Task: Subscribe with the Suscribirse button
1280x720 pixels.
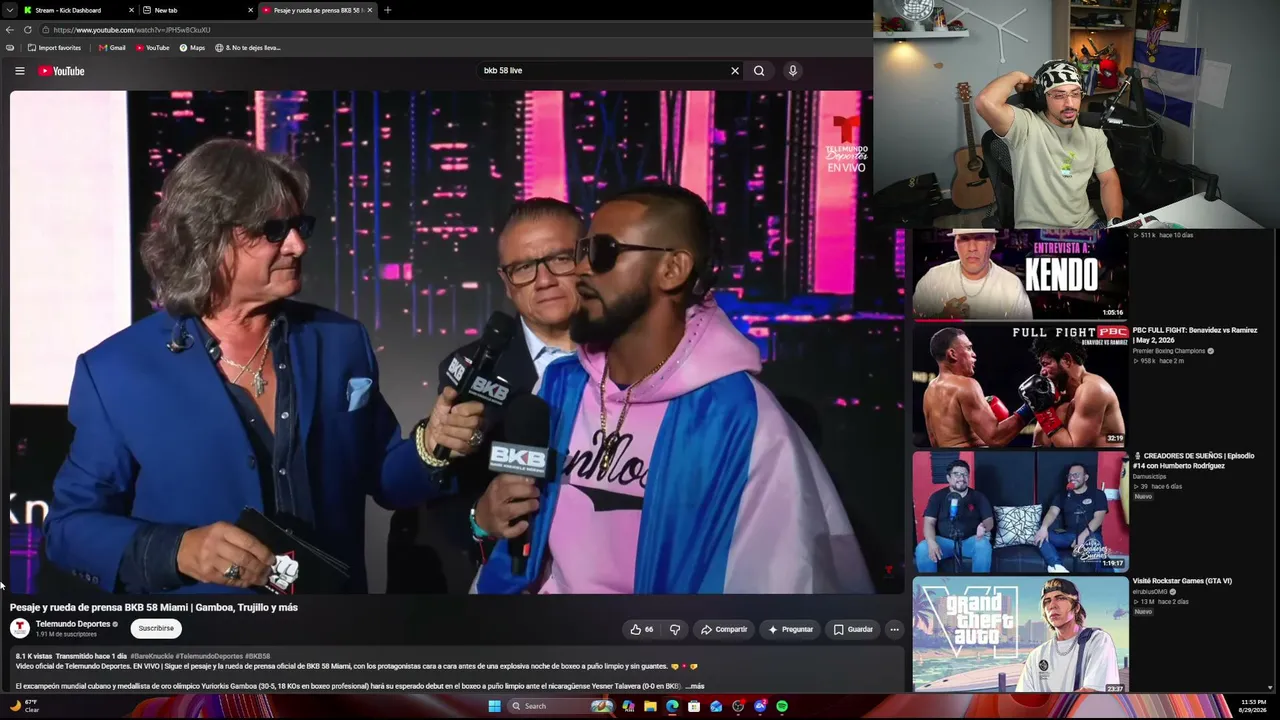Action: [x=156, y=628]
